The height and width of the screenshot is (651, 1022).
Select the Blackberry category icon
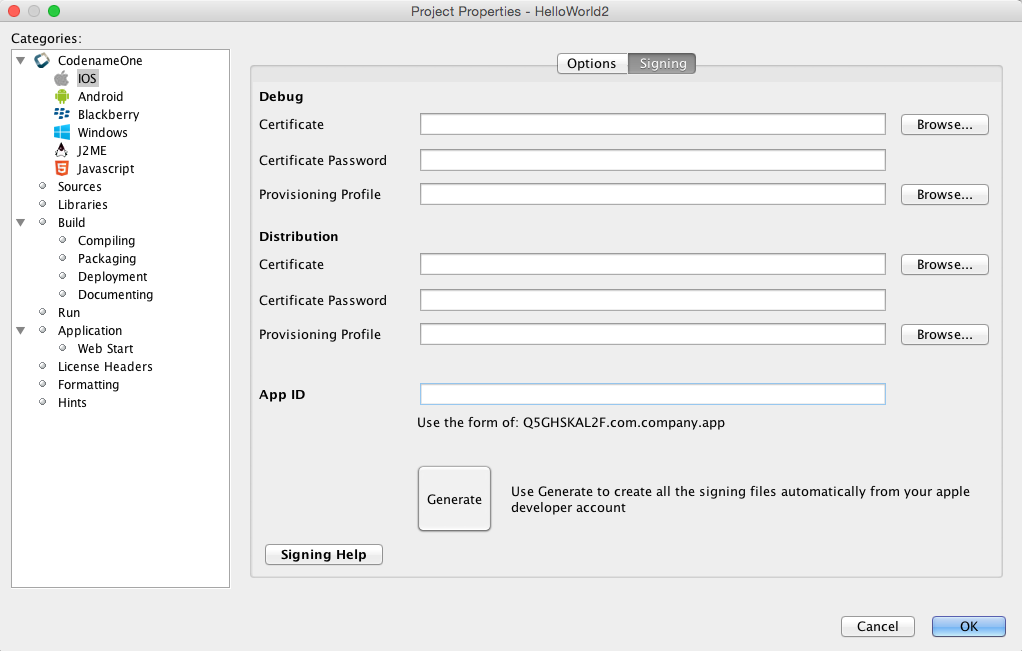click(x=62, y=114)
